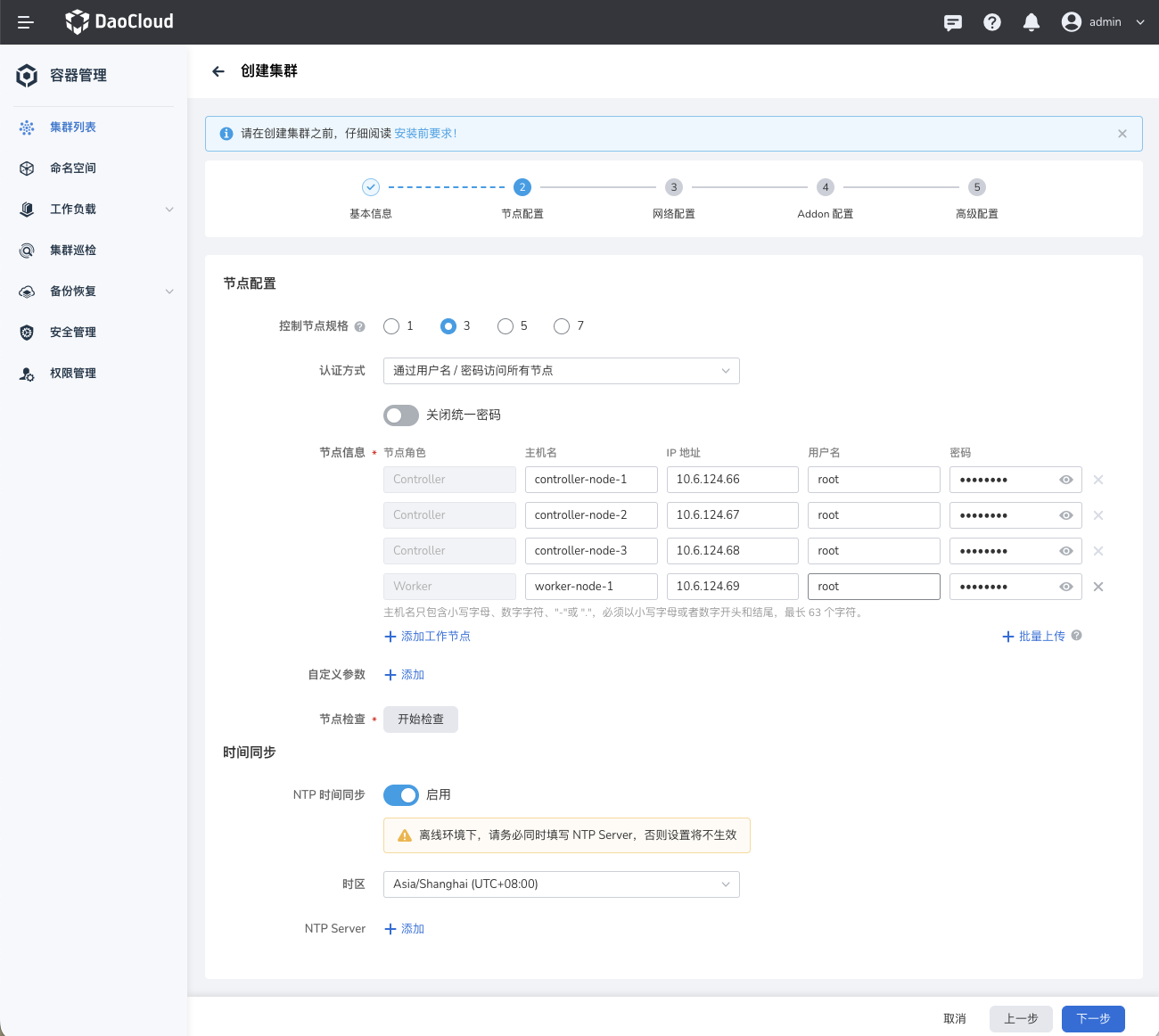Screen dimensions: 1159x1036
Task: Remove the worker-node-1 row with X icon
Action: pos(1098,587)
